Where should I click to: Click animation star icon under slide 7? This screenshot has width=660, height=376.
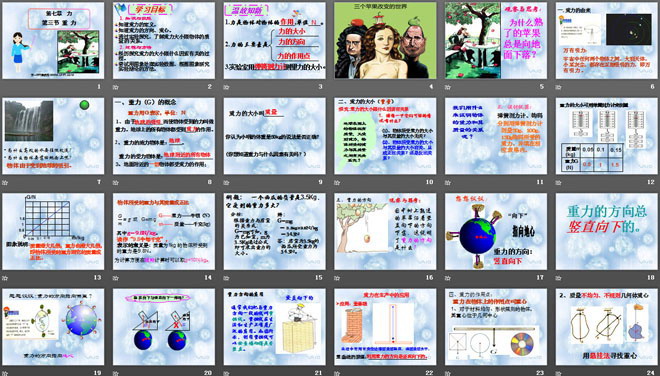(5, 183)
